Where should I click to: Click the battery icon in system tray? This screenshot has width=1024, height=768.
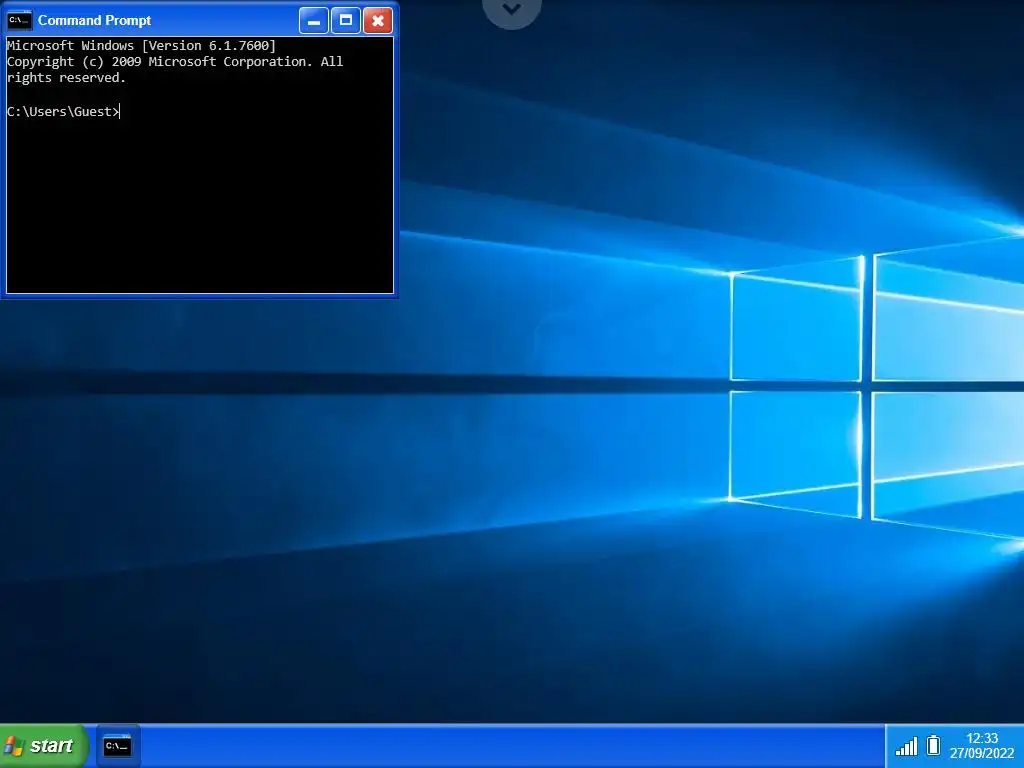pyautogui.click(x=934, y=745)
